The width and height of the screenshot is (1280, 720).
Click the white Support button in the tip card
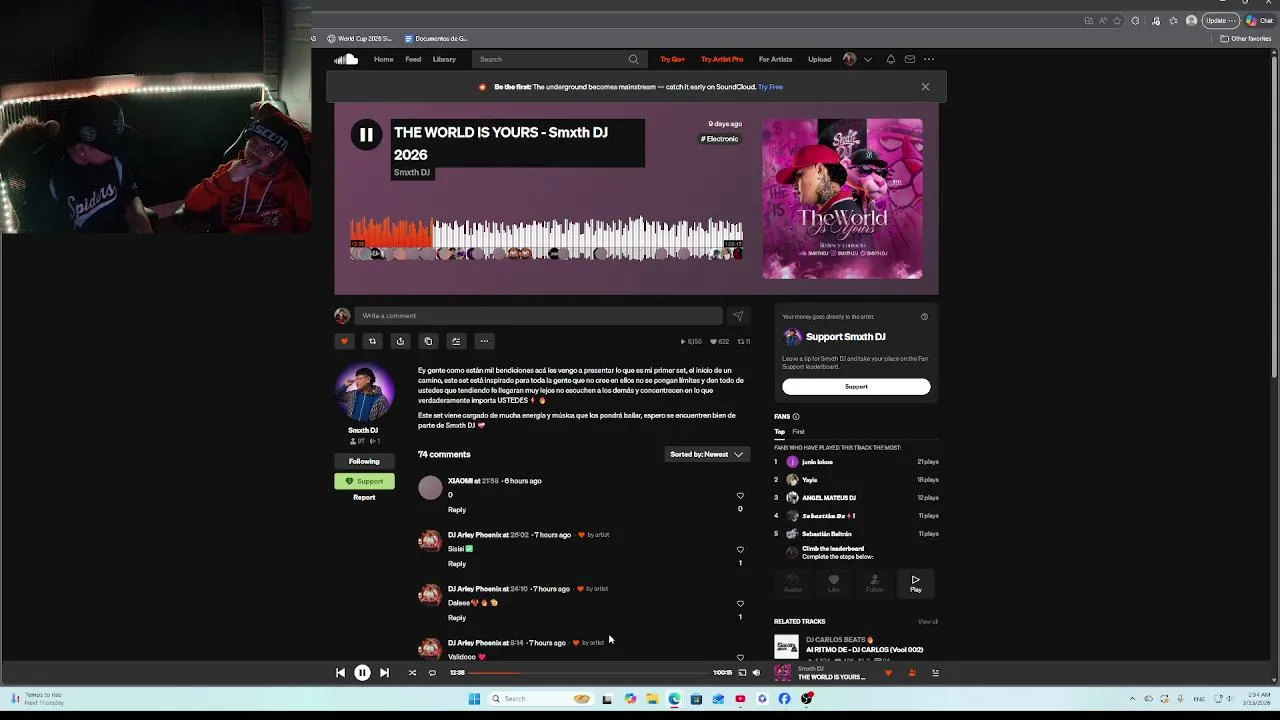(856, 387)
